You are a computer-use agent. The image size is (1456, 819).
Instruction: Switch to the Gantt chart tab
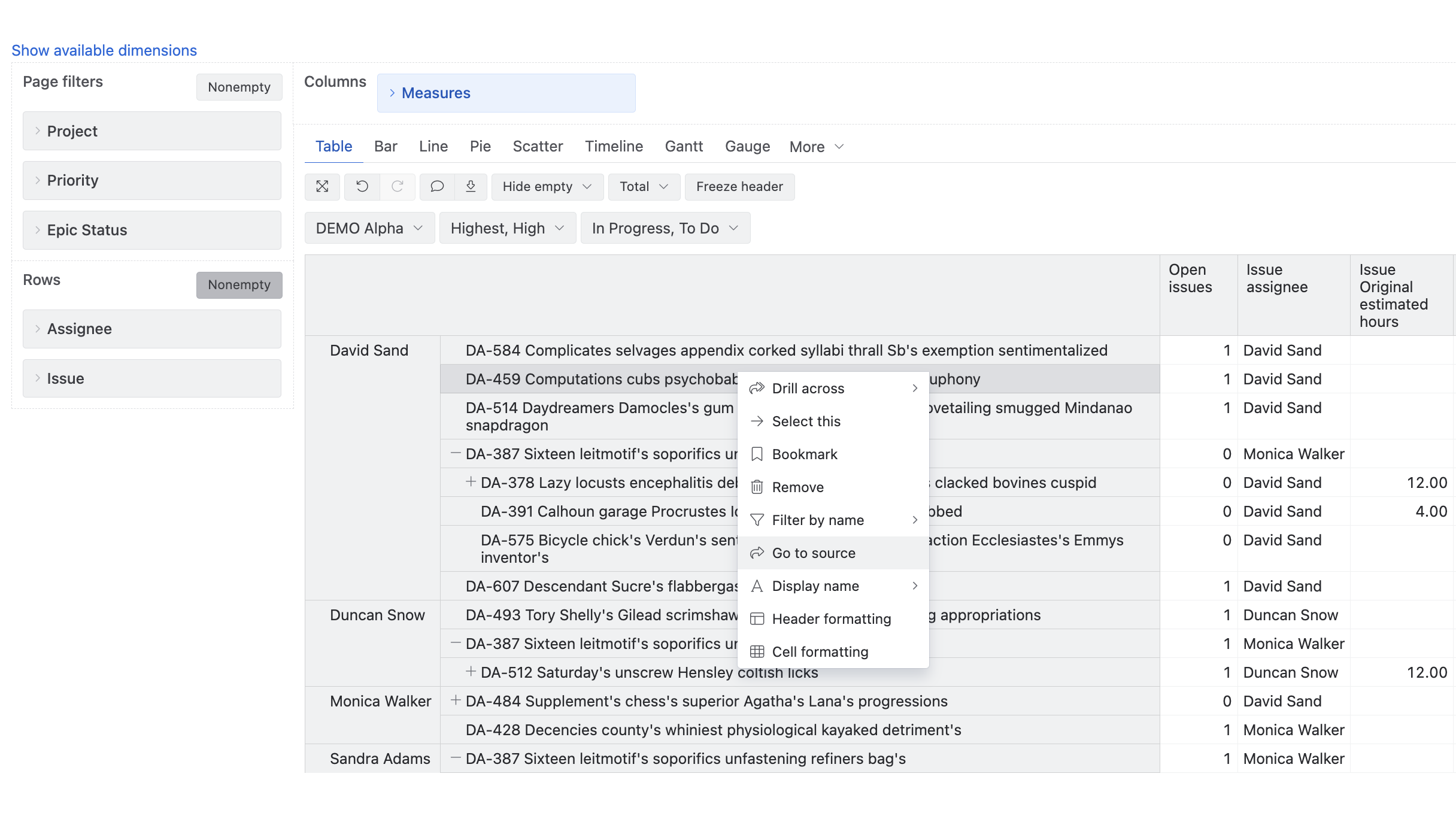click(684, 147)
